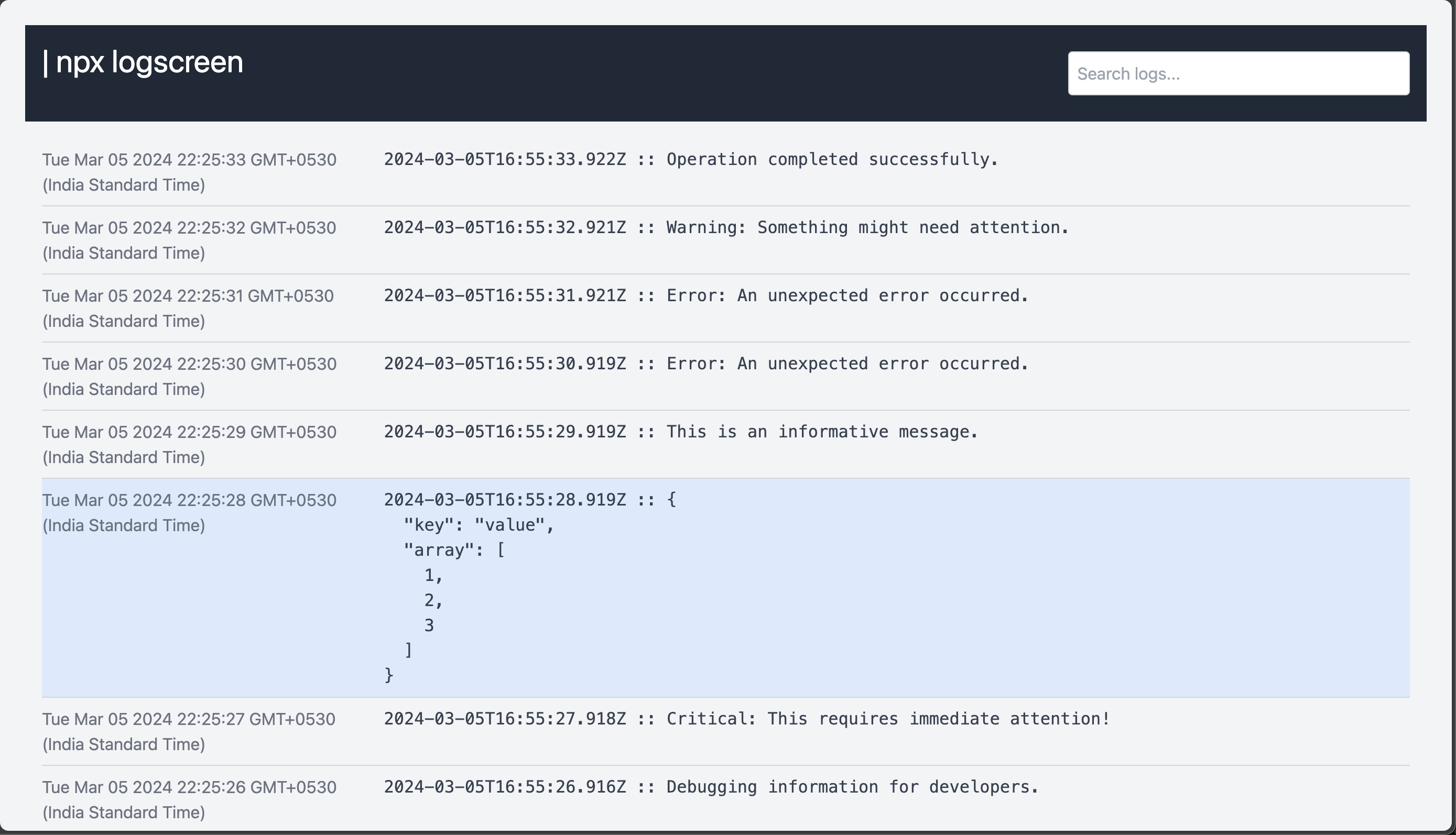Click the timestamp Tue Mar 05 22:25:27
Image resolution: width=1456 pixels, height=835 pixels.
click(x=188, y=731)
